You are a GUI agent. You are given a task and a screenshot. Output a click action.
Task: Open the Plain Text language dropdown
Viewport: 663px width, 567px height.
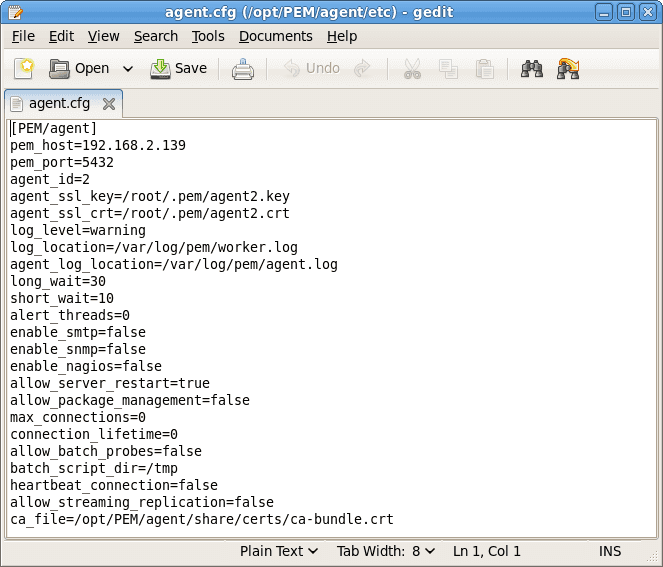click(279, 551)
